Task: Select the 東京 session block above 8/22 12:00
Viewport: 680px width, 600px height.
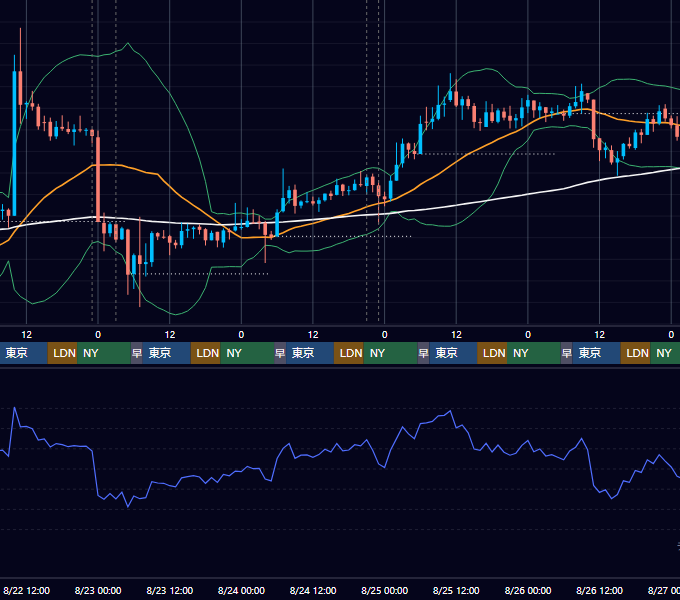Action: 23,353
